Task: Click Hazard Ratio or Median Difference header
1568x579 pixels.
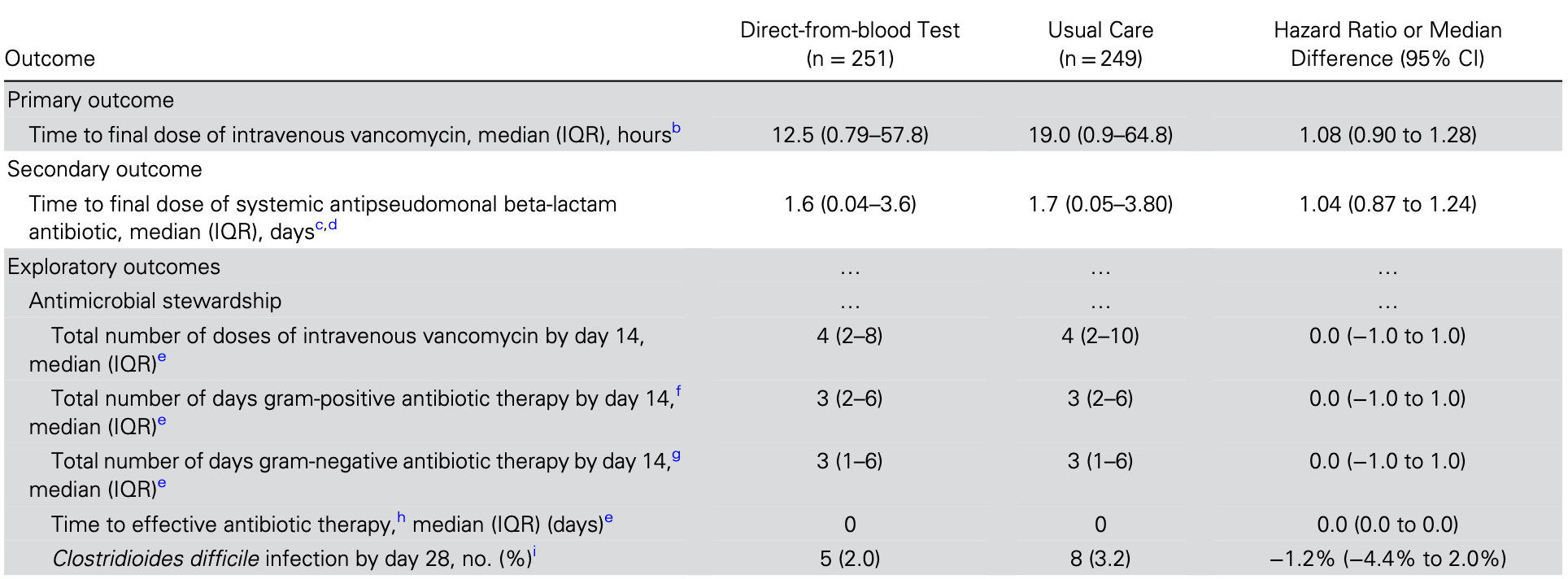Action: pos(1387,44)
